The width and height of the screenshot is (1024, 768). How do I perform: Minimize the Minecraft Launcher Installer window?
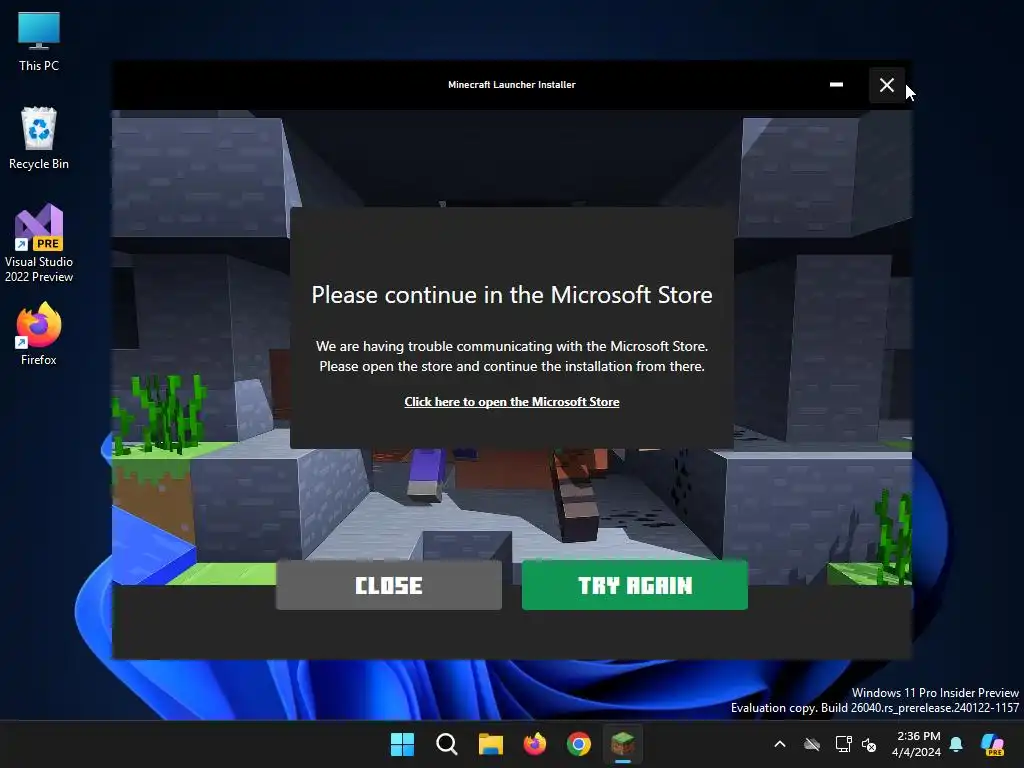tap(836, 85)
